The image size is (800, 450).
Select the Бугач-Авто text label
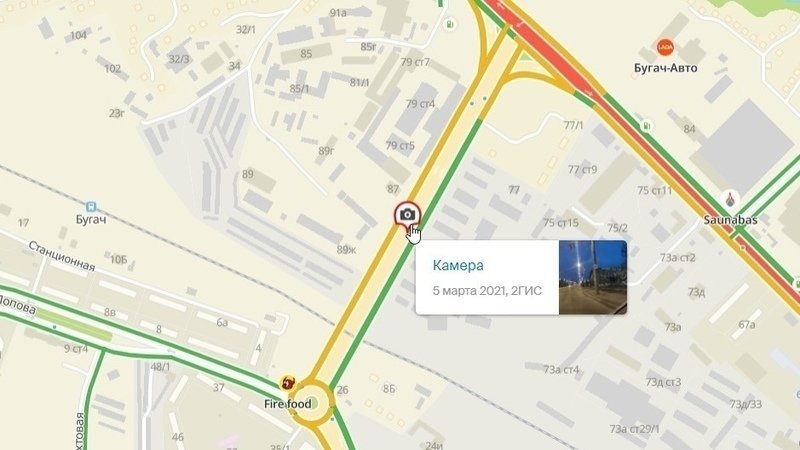click(x=665, y=68)
